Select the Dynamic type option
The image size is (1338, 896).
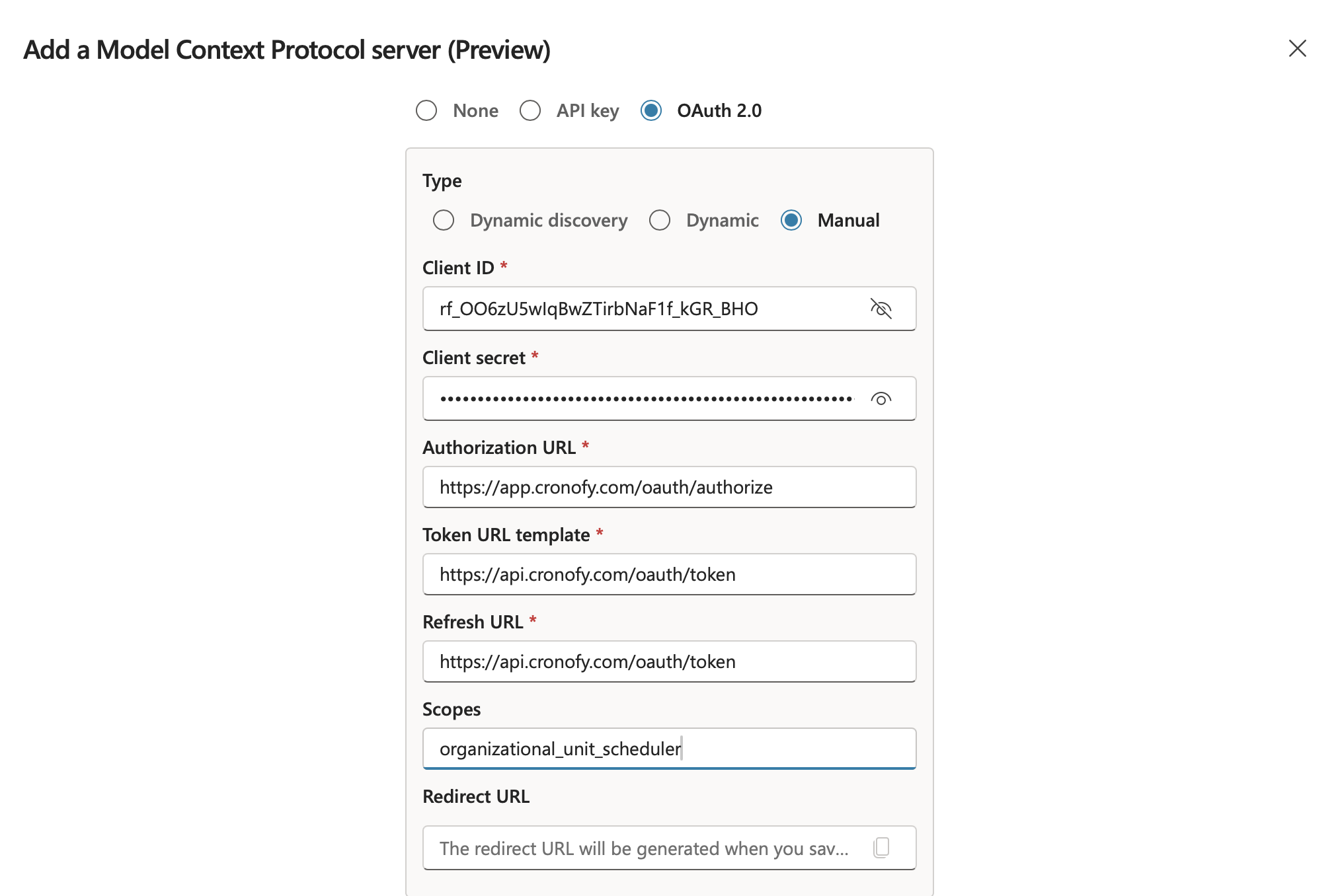click(660, 220)
